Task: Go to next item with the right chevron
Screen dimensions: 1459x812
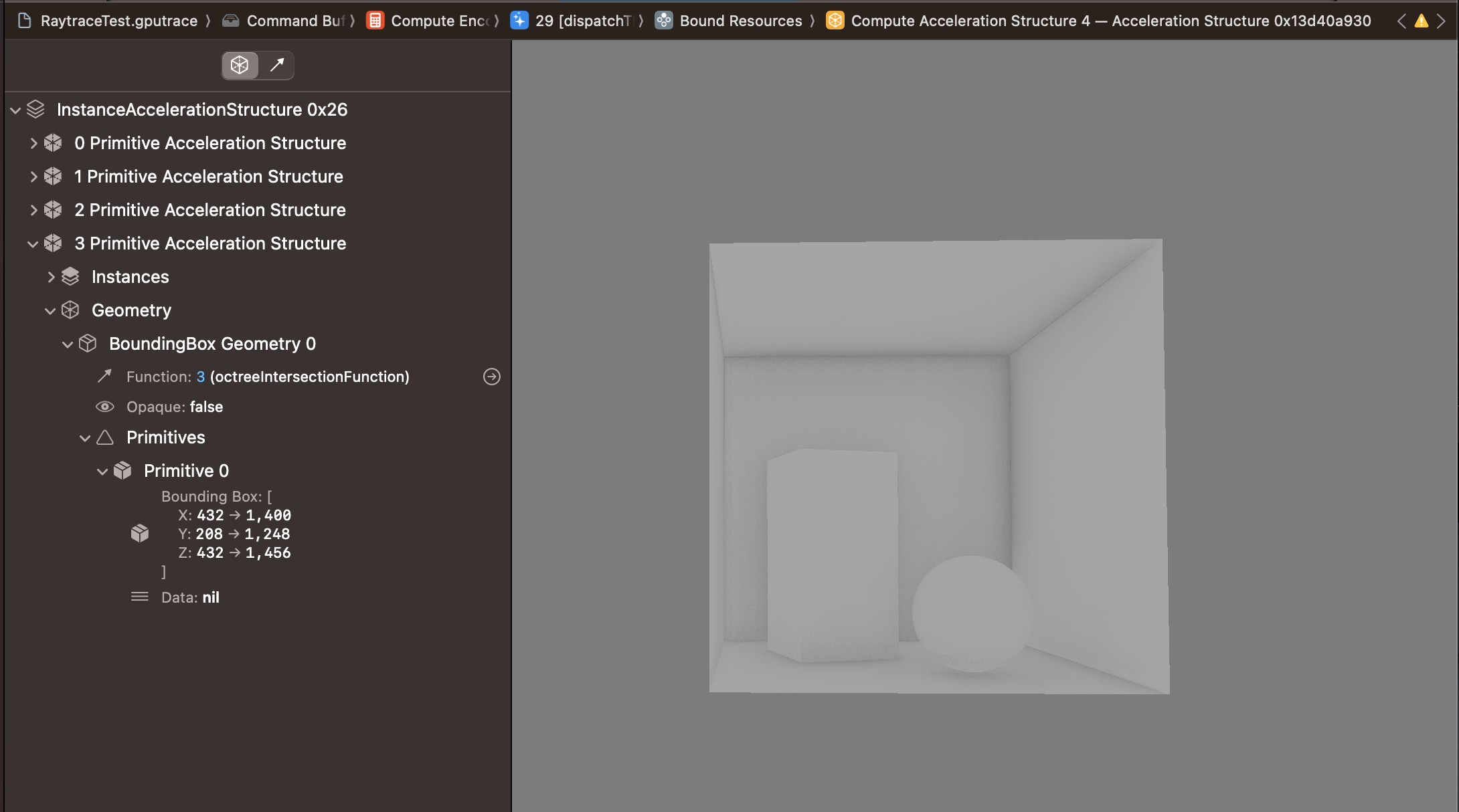Action: [x=1441, y=21]
